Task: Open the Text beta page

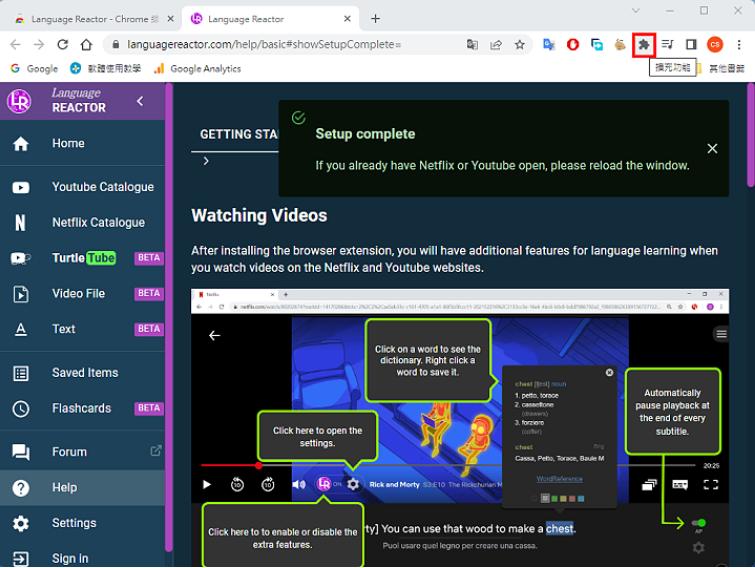Action: [x=82, y=329]
